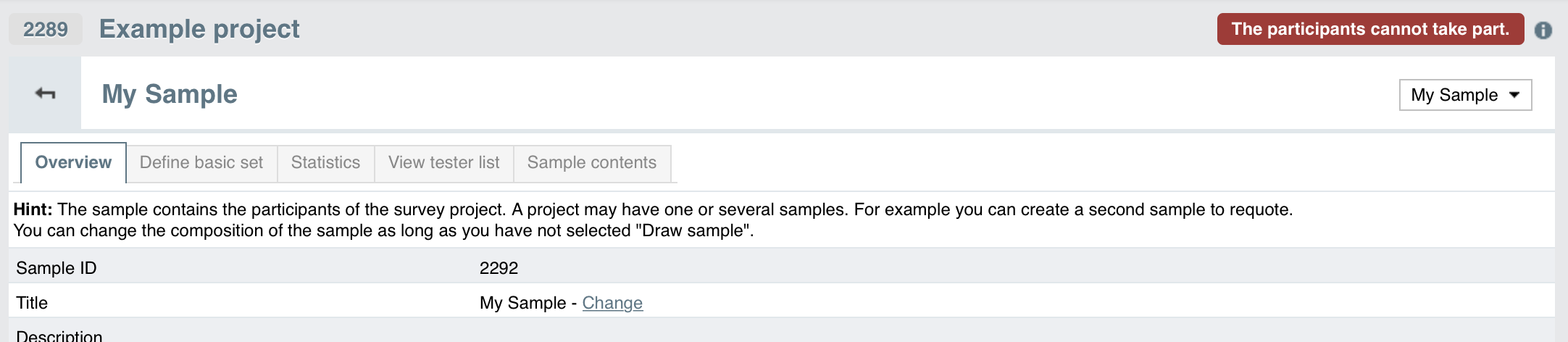1568x342 pixels.
Task: Click the Example project title
Action: coord(199,29)
